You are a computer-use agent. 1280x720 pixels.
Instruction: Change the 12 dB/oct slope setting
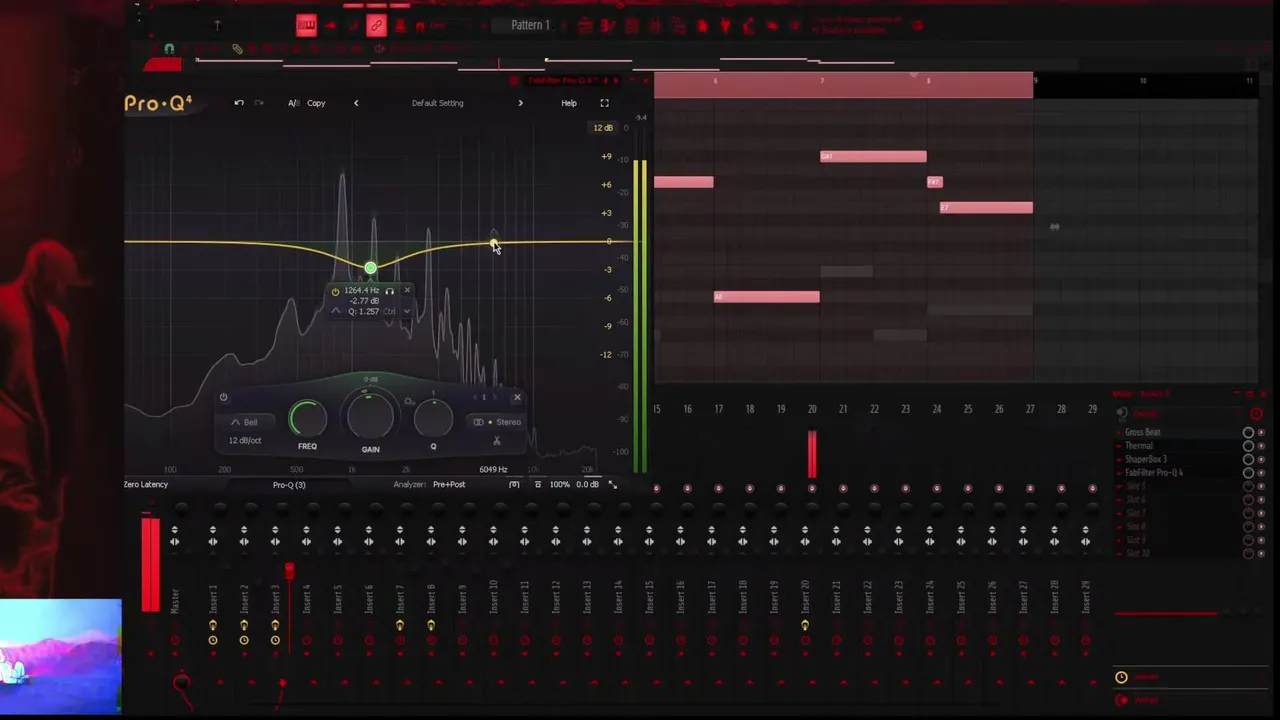point(245,441)
